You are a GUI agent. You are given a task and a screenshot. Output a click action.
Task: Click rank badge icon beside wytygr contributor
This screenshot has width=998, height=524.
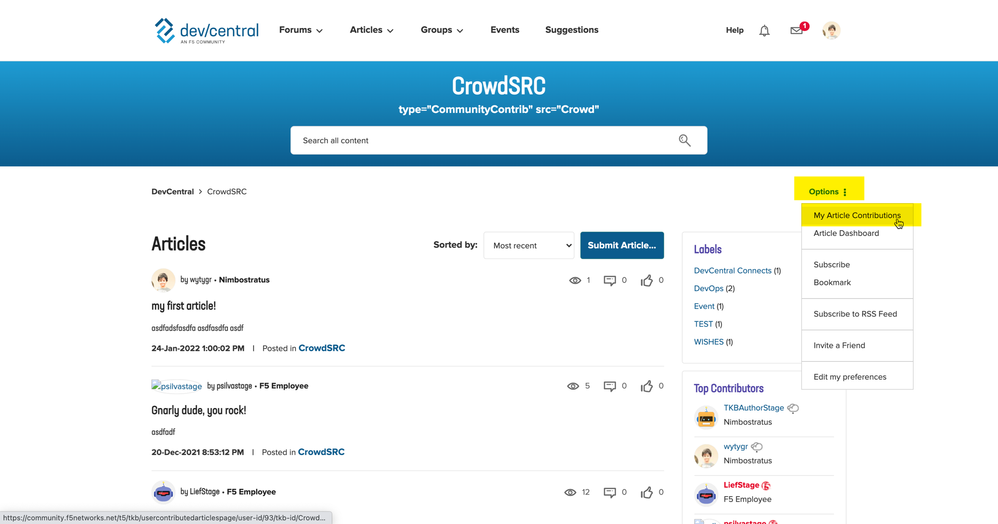(757, 447)
